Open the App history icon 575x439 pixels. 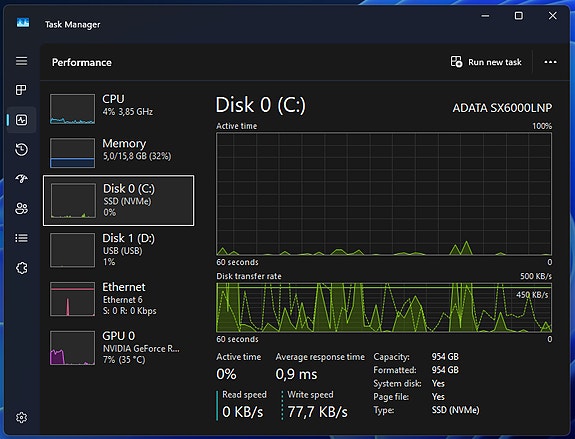click(21, 150)
